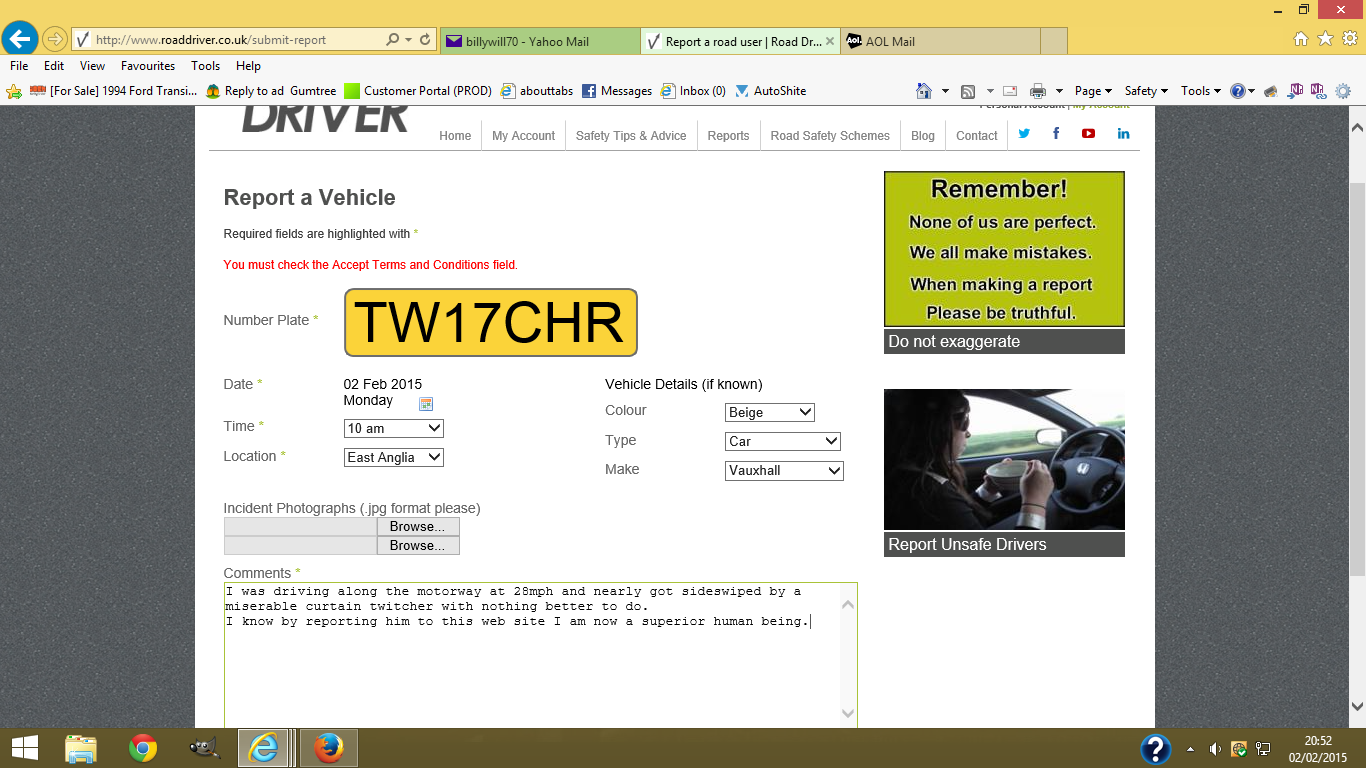Click the taskbar Help question mark
Viewport: 1366px width, 768px height.
[1155, 749]
